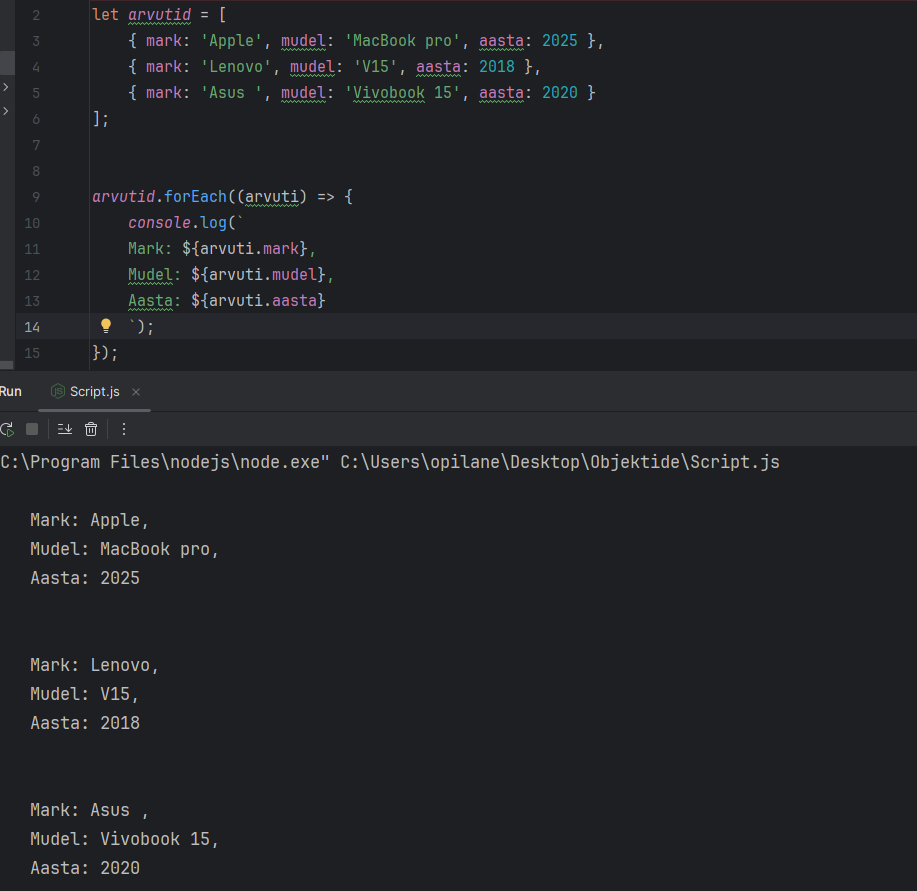The image size is (917, 891).
Task: Clear console output with trash icon
Action: 91,429
